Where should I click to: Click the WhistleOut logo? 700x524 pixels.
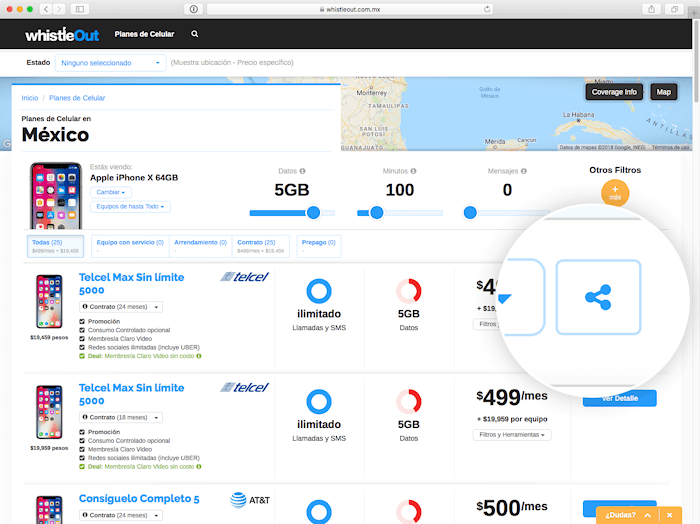pyautogui.click(x=62, y=34)
